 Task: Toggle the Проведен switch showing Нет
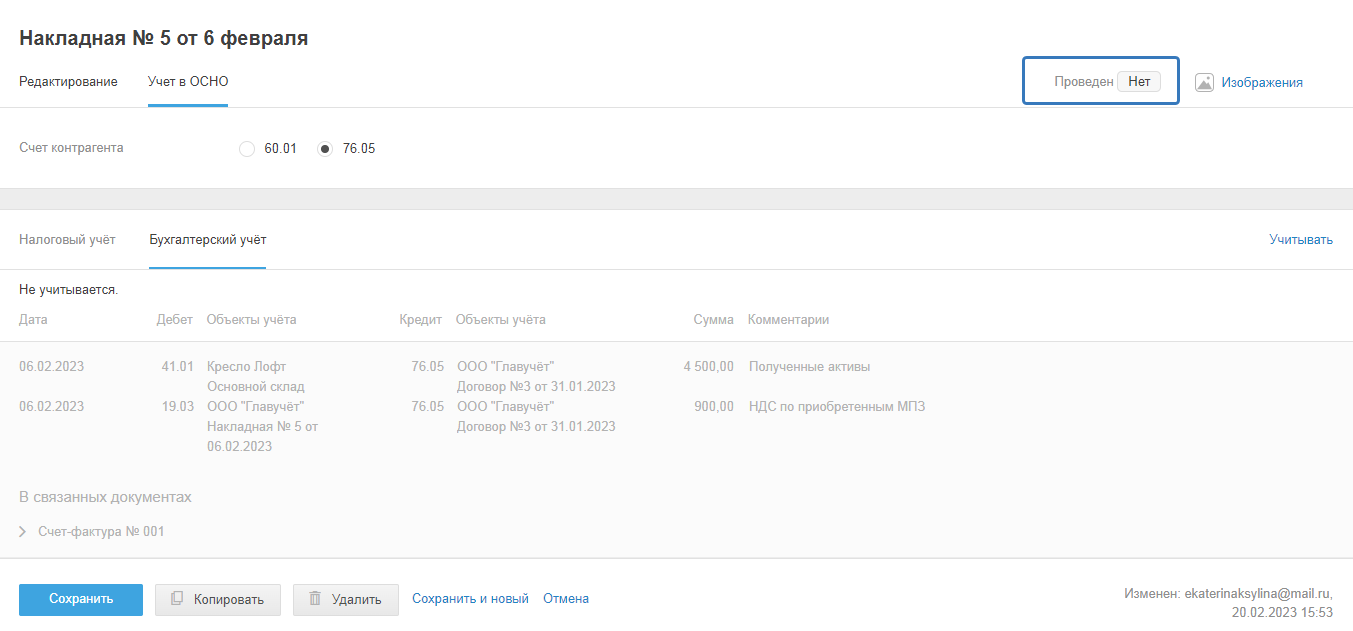[x=1139, y=82]
